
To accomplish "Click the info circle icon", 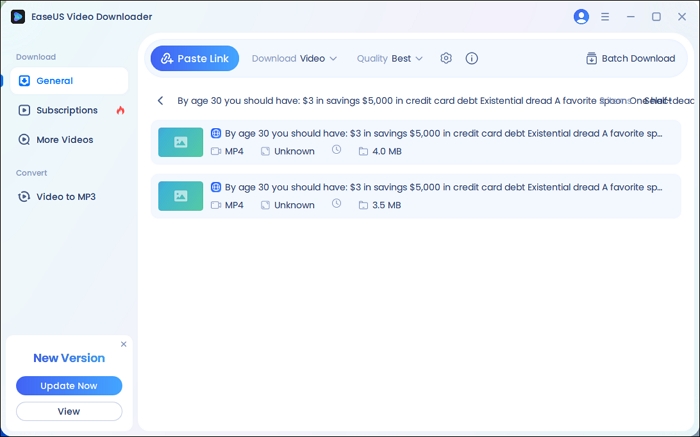I will click(x=472, y=59).
